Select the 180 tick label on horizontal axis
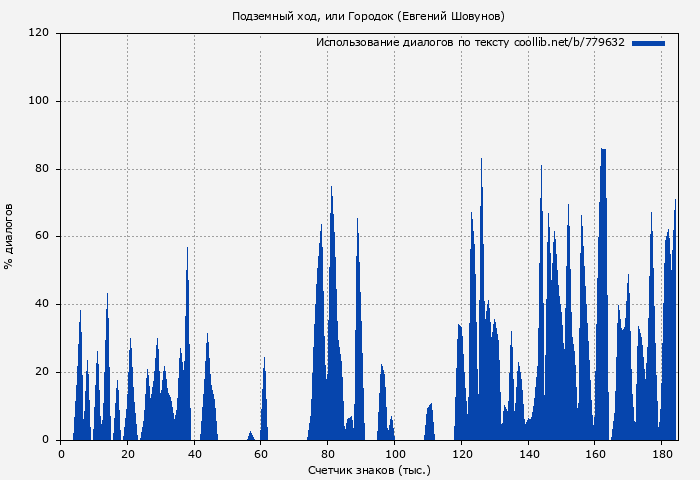This screenshot has width=700, height=480. point(662,454)
